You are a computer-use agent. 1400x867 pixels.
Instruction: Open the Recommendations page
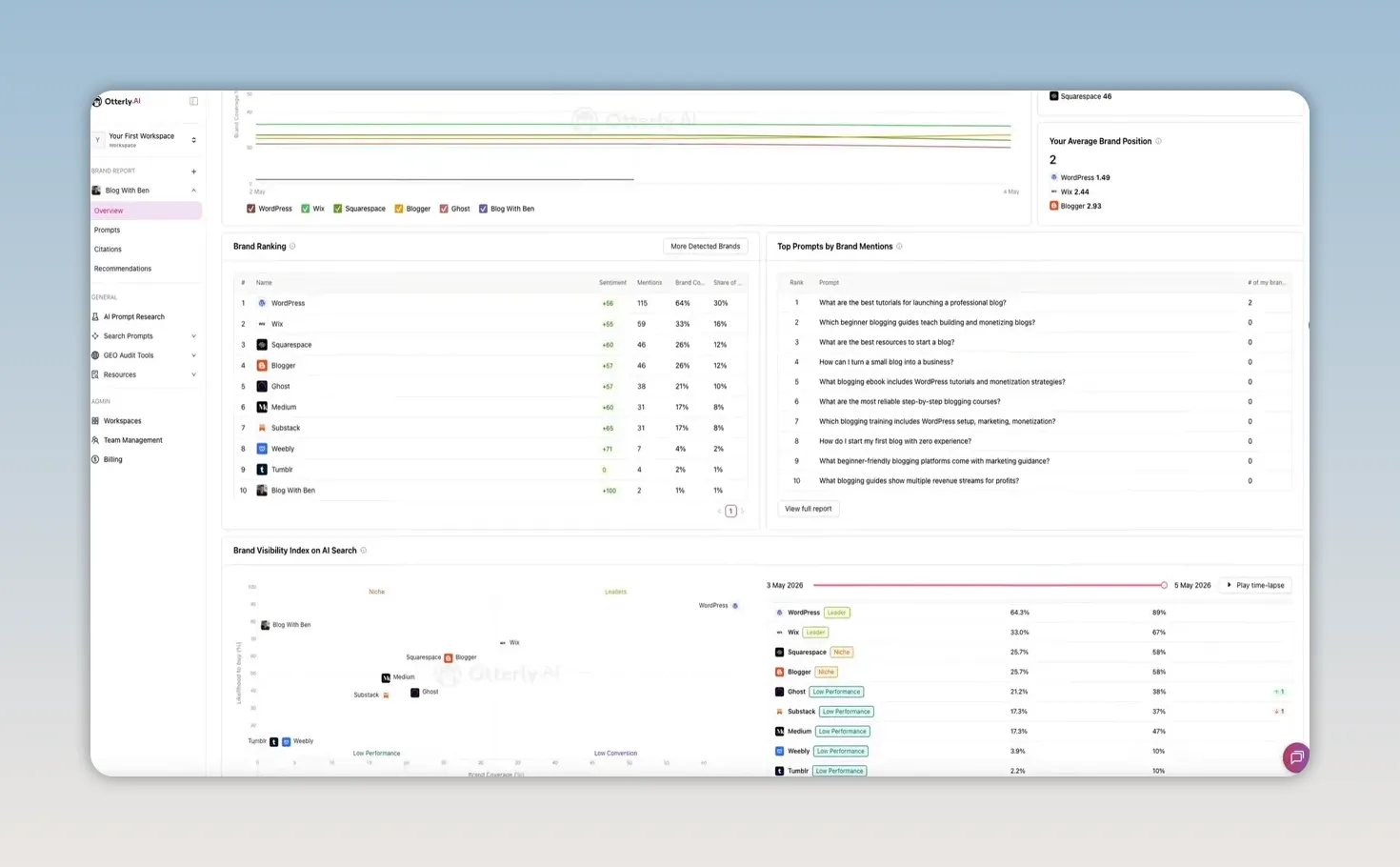(123, 269)
